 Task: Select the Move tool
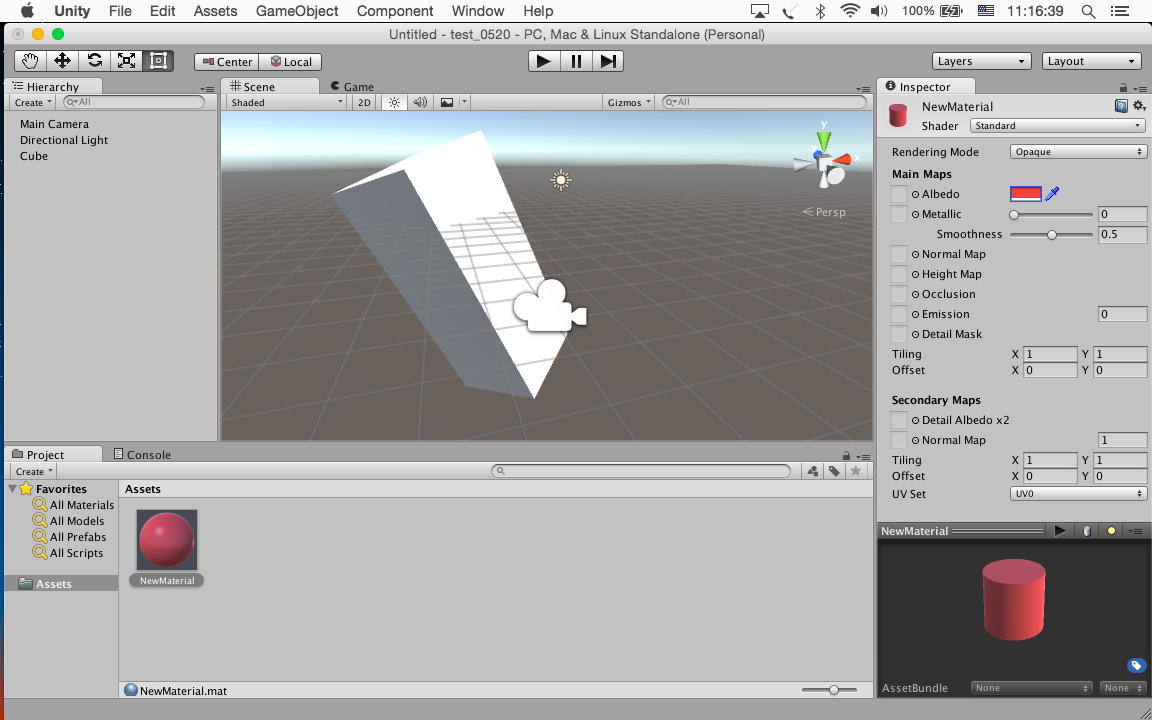click(x=62, y=61)
